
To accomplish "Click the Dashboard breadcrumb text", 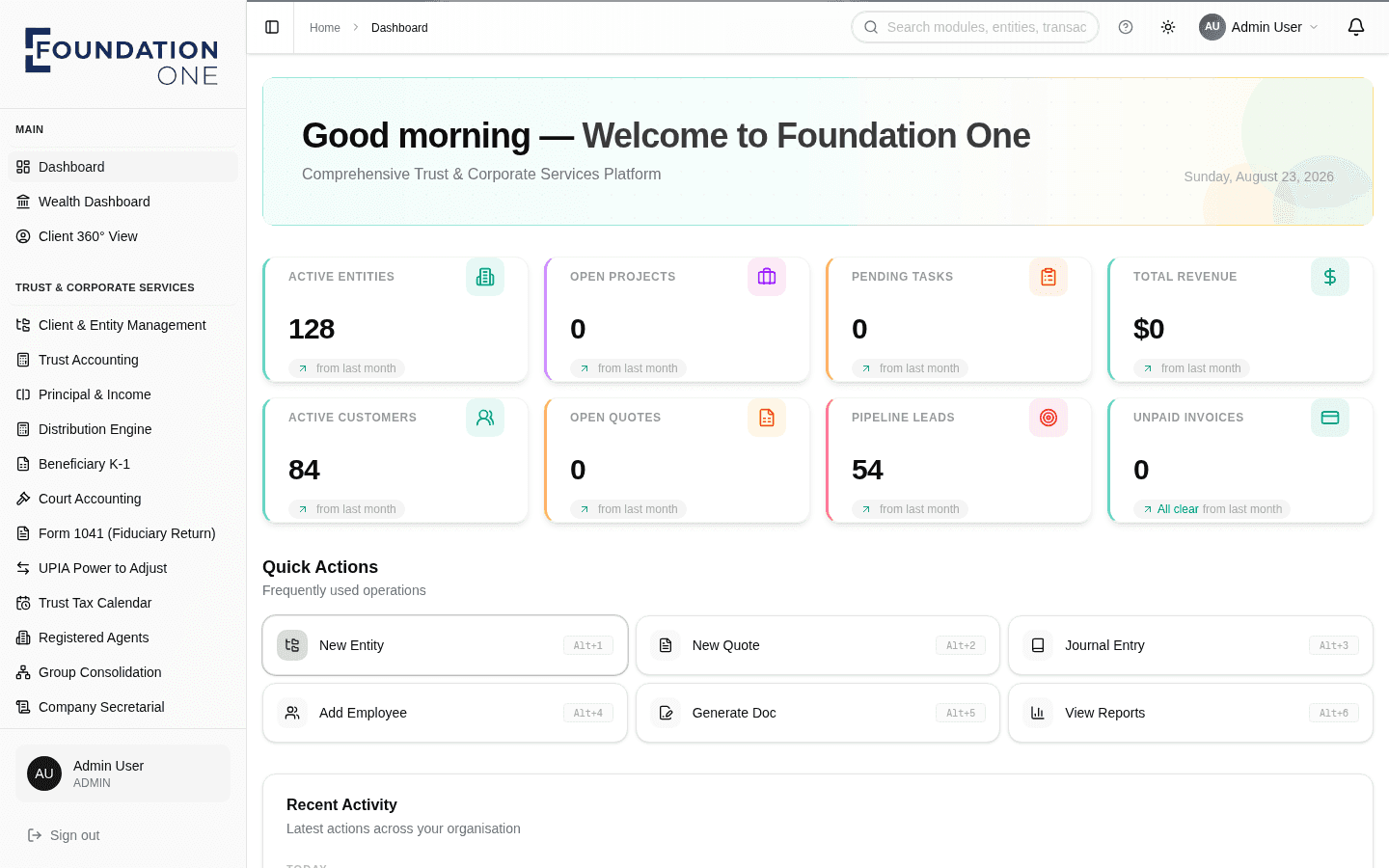I will 399,28.
